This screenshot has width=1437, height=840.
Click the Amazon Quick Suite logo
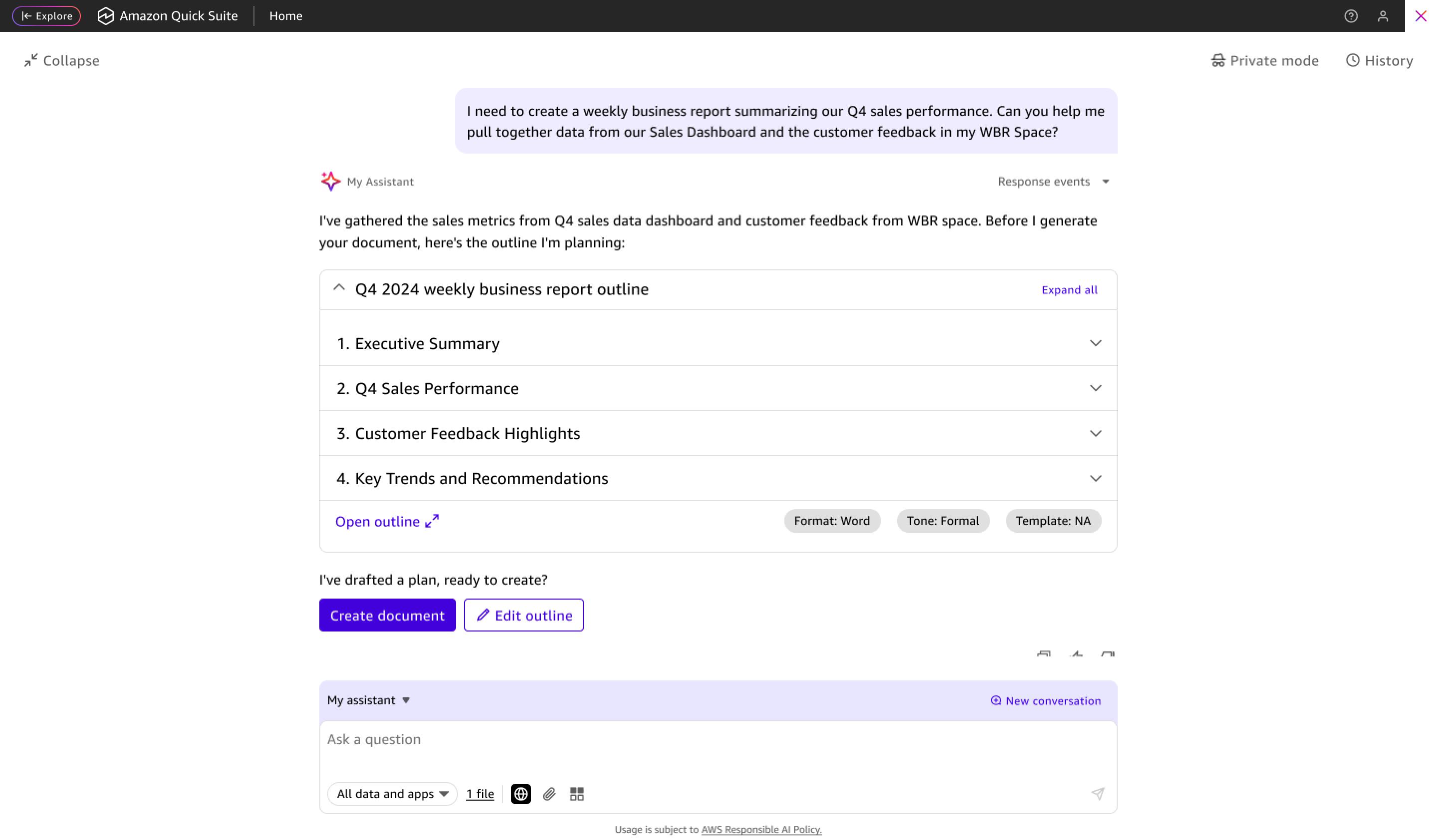(x=105, y=16)
